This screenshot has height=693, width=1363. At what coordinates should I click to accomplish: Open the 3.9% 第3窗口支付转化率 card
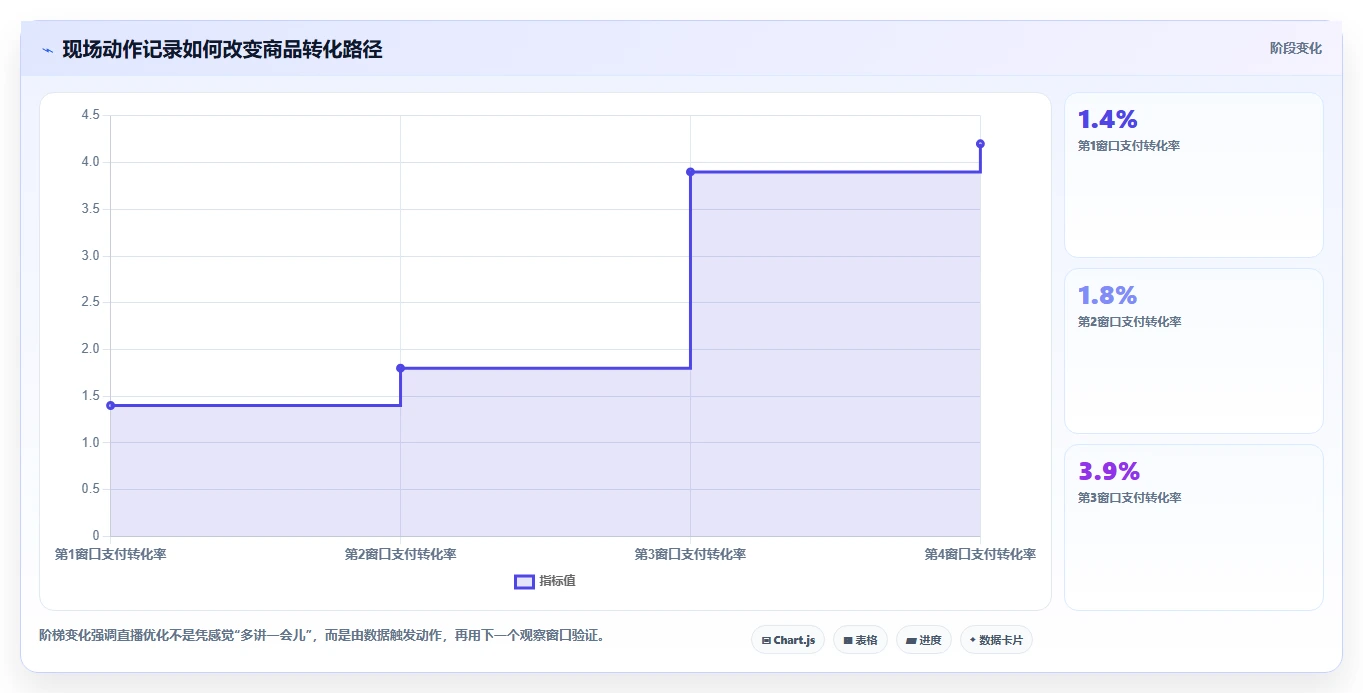1193,527
